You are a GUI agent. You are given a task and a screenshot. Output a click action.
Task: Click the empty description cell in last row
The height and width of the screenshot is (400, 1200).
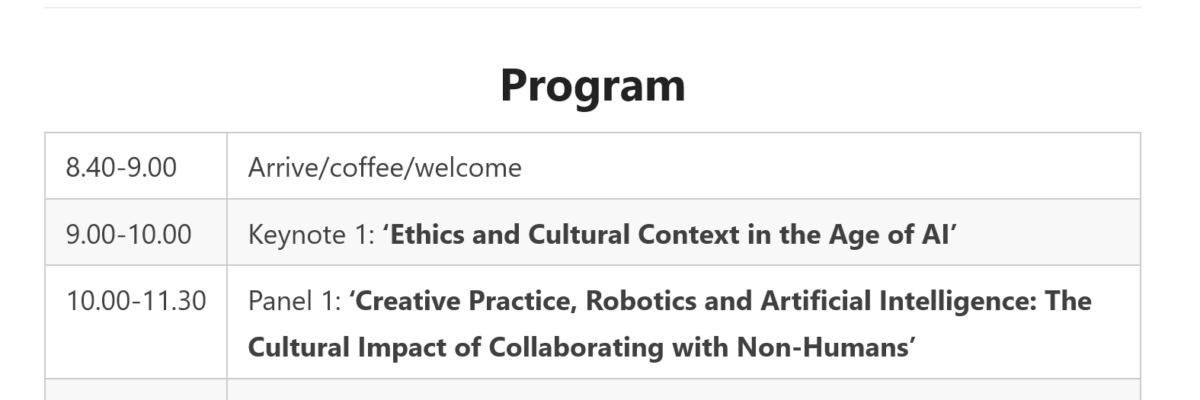point(683,389)
